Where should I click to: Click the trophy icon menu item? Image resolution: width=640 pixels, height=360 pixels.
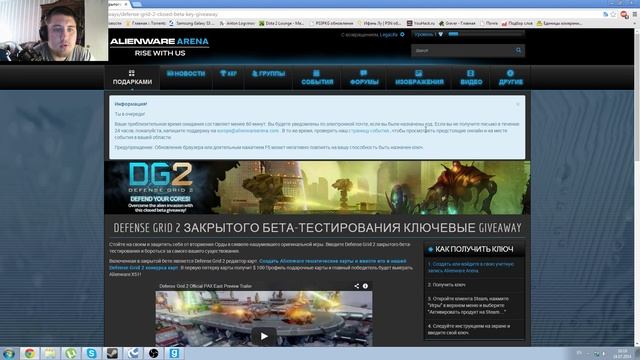pyautogui.click(x=228, y=73)
